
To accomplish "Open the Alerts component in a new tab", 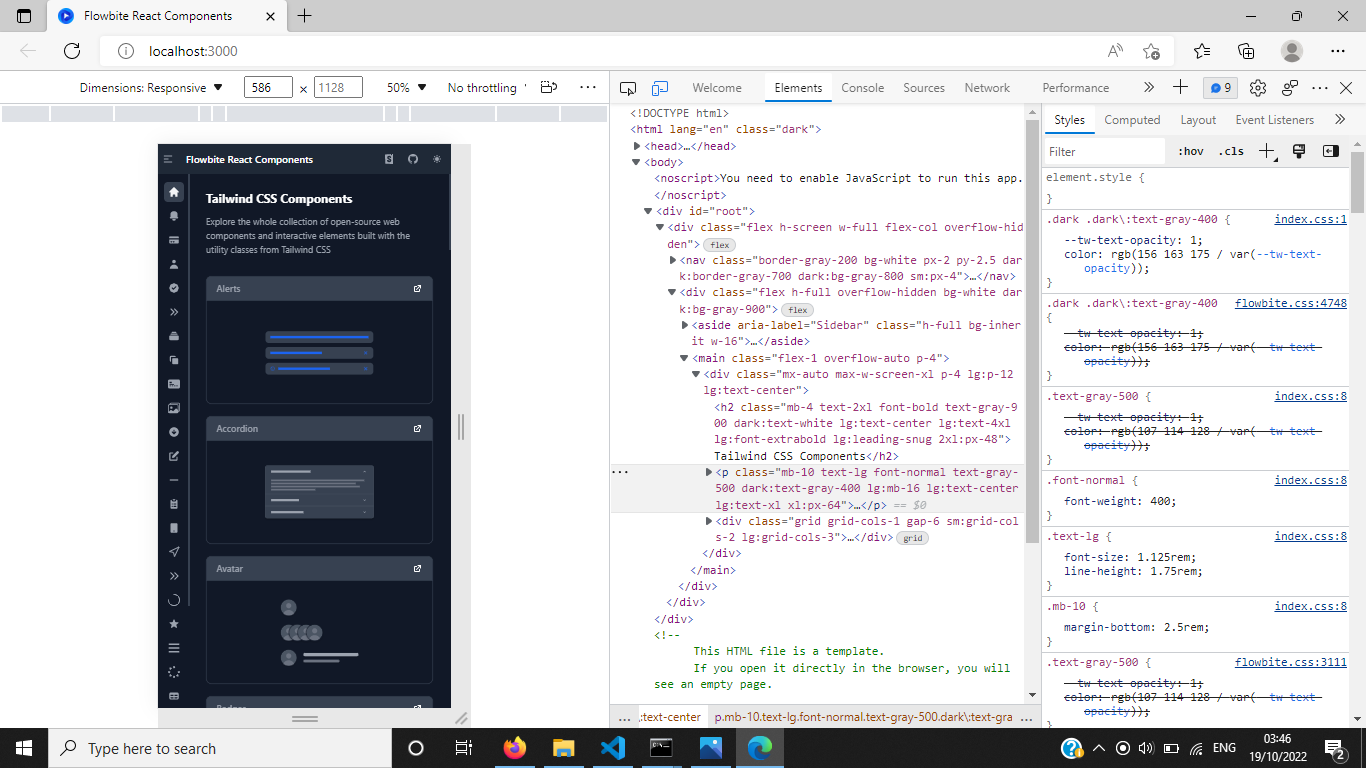I will (417, 288).
